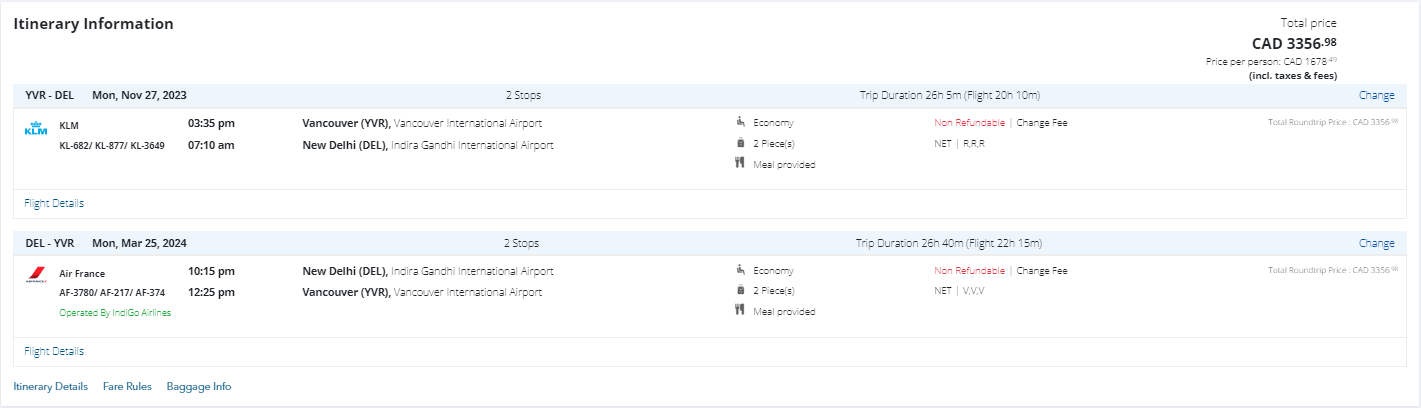Click the baggage icon for KLM flight

[740, 144]
